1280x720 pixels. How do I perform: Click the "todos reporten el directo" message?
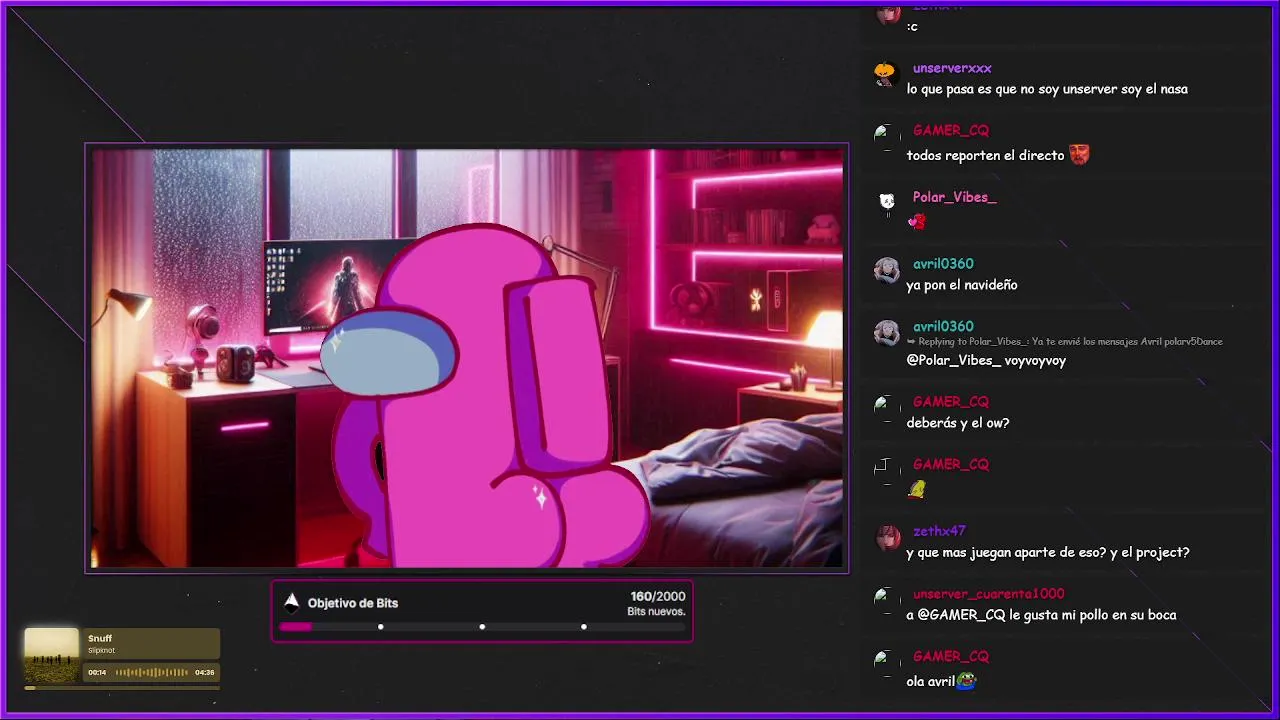click(986, 155)
